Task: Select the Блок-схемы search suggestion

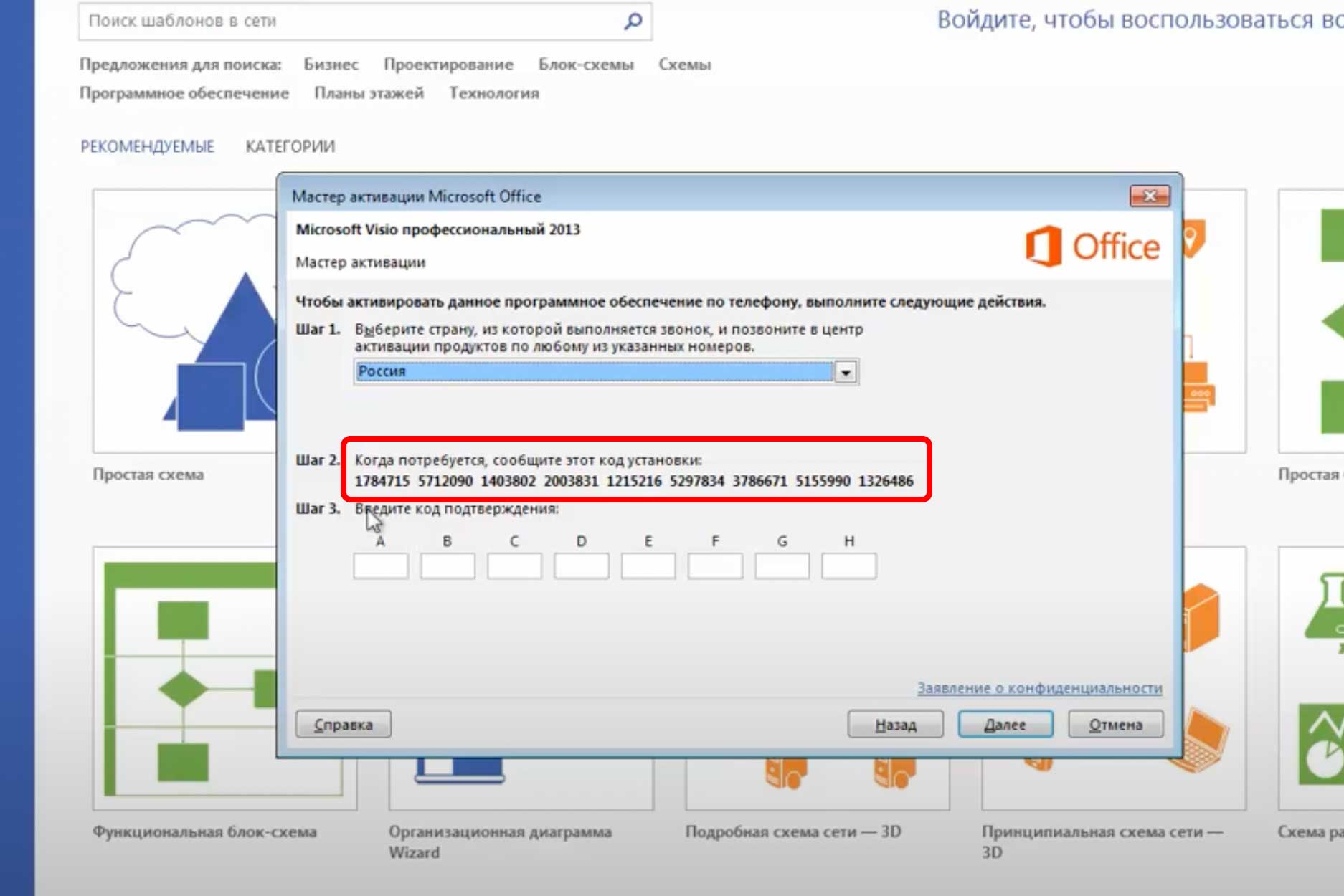Action: click(x=586, y=65)
